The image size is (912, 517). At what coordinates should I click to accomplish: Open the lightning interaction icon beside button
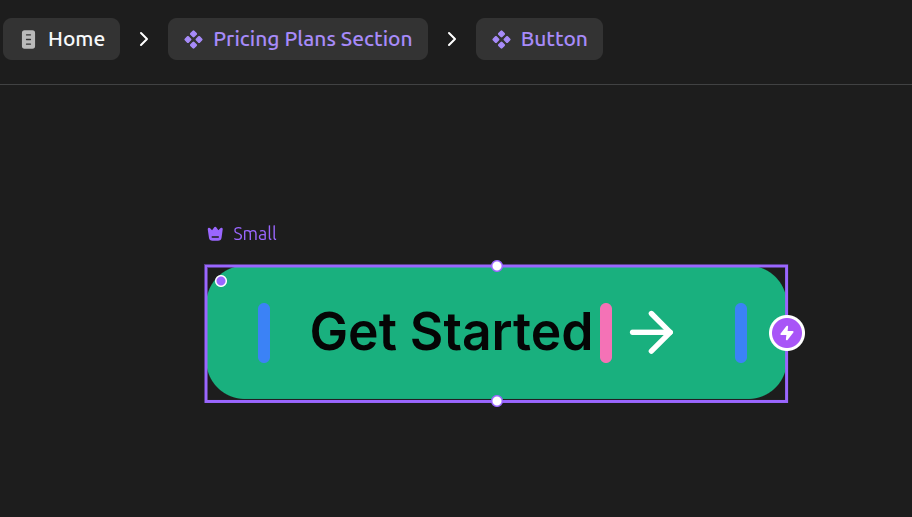coord(787,333)
